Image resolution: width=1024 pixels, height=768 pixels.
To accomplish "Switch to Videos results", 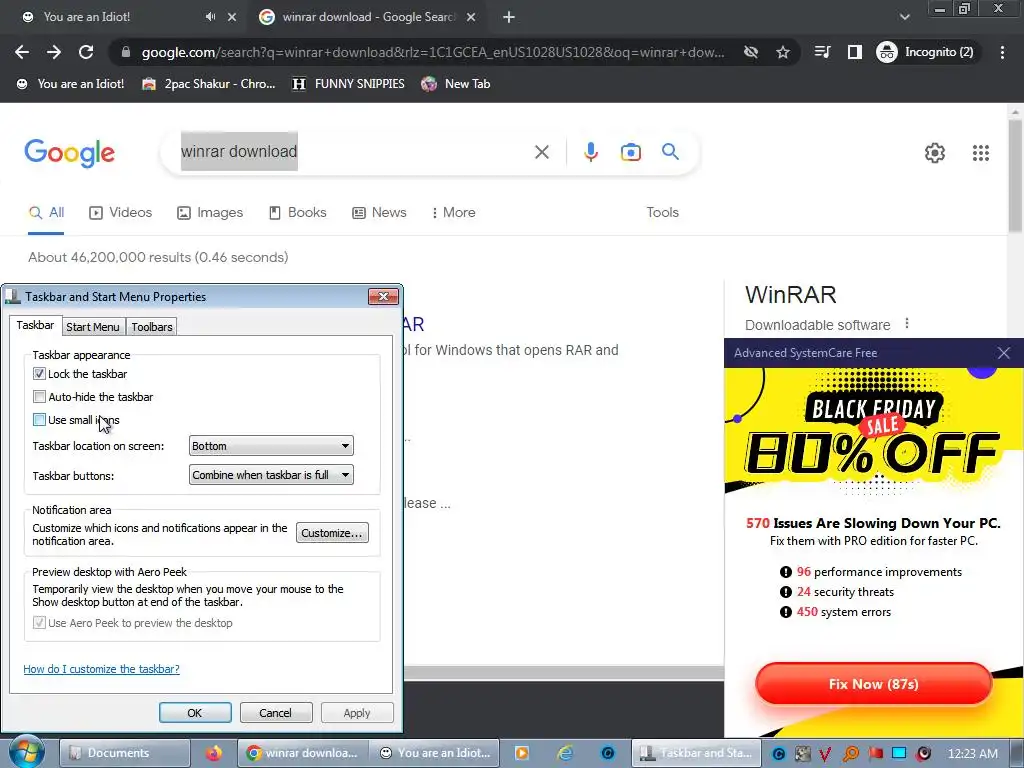I will [121, 213].
